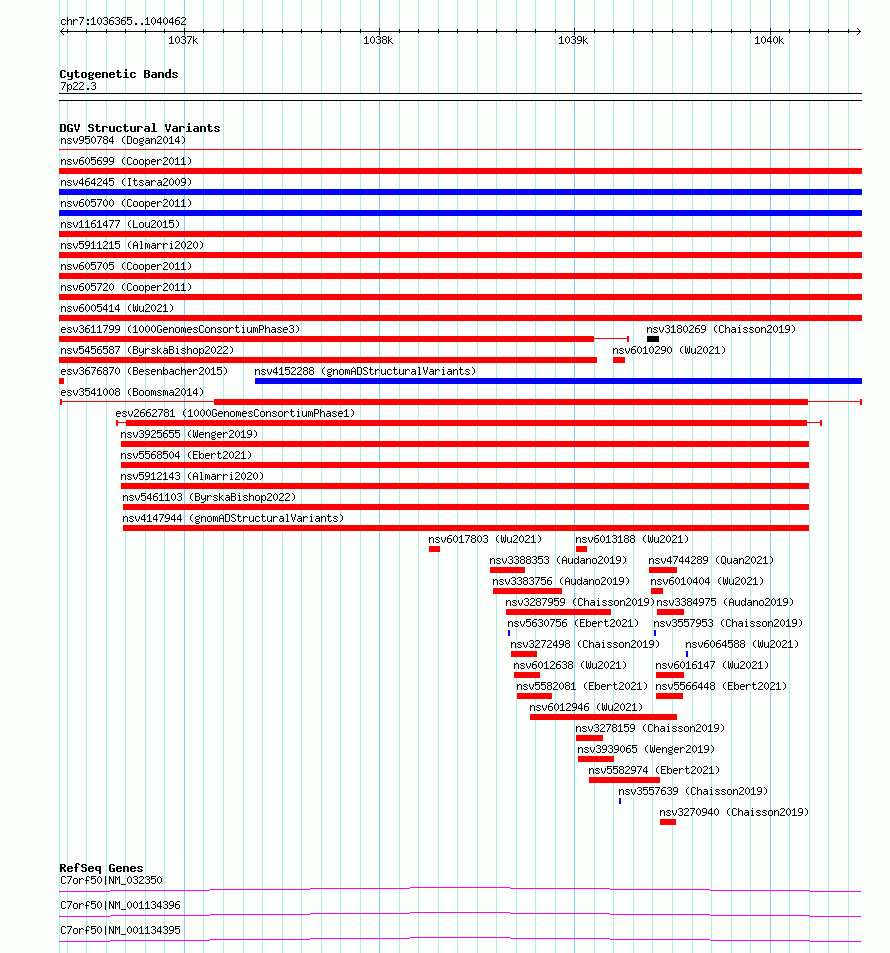
Task: Click nsv3925655 (Wenger2019) variant label
Action: tap(189, 435)
